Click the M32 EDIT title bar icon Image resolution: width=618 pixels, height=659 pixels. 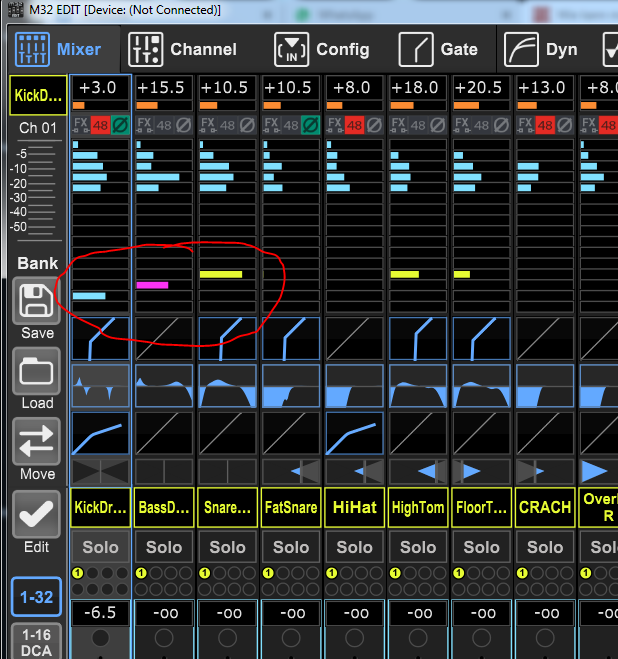pos(16,10)
